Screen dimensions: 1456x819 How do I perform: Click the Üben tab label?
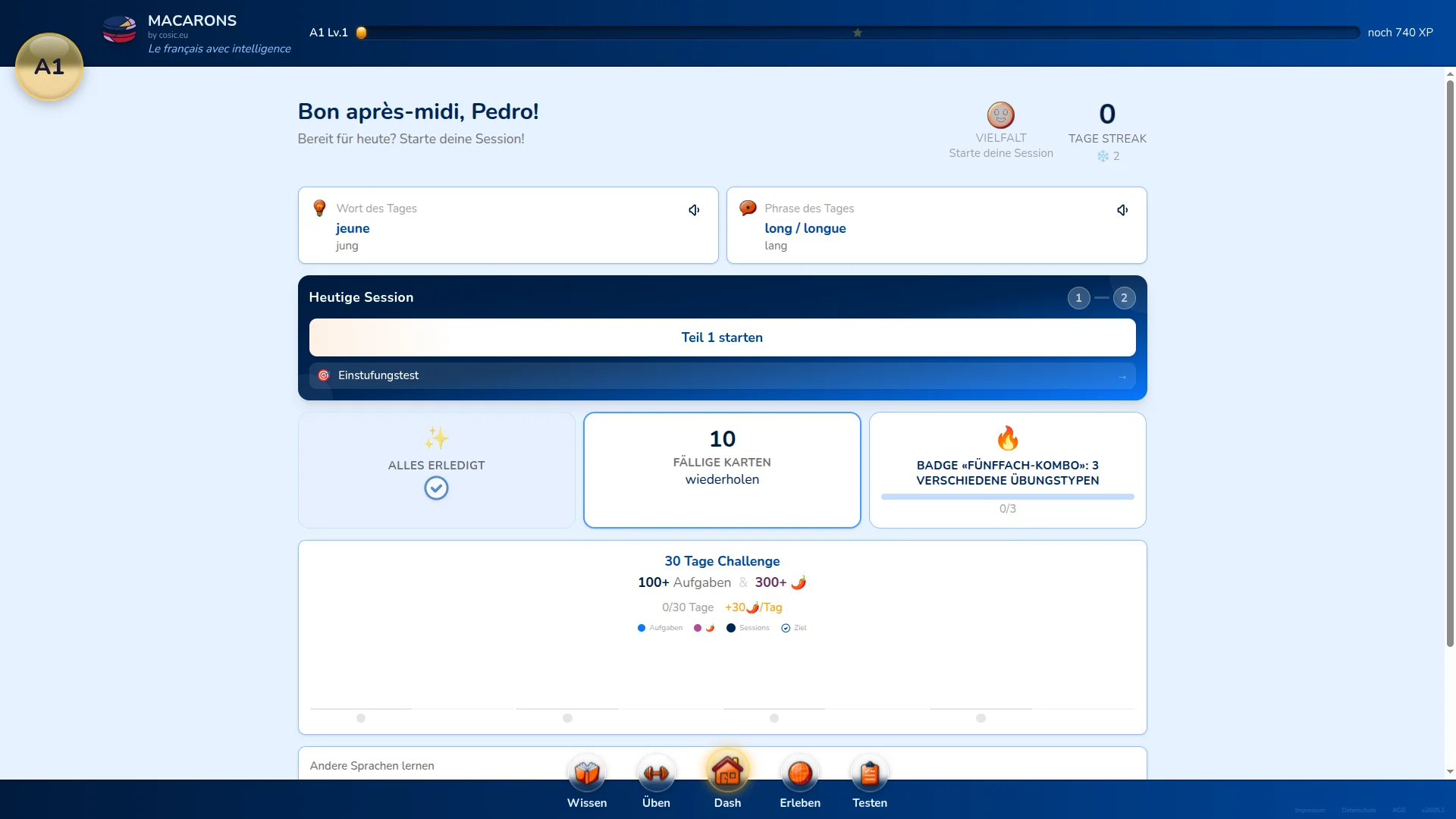click(x=656, y=803)
